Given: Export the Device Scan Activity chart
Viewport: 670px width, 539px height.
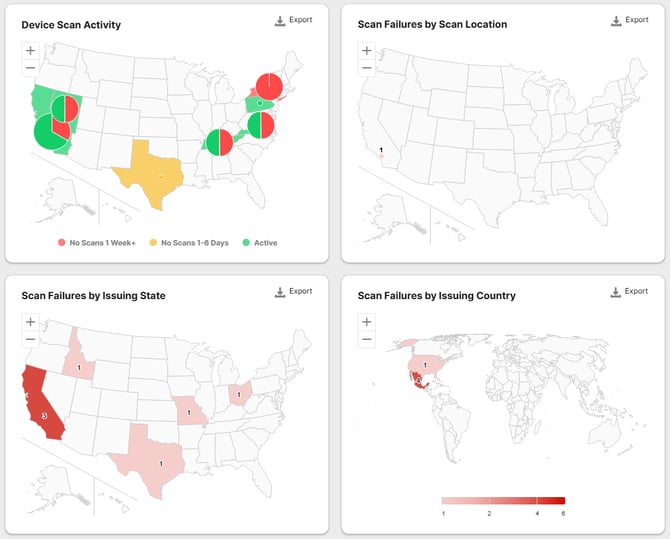Looking at the screenshot, I should coord(294,21).
